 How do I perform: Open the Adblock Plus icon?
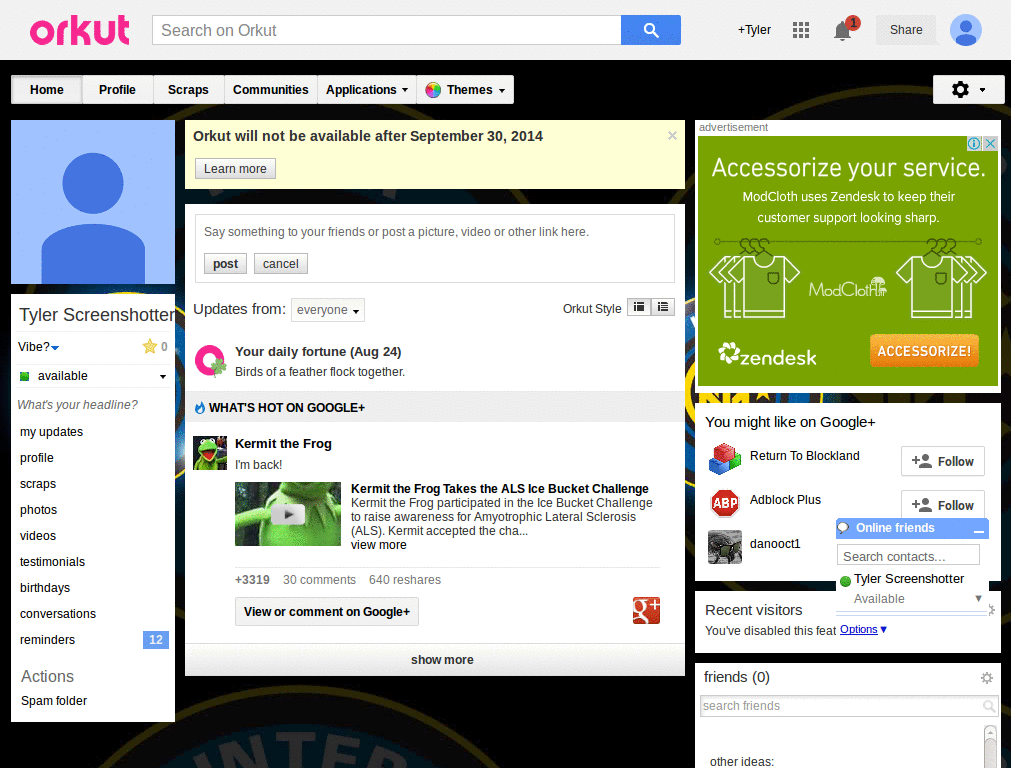click(x=725, y=503)
